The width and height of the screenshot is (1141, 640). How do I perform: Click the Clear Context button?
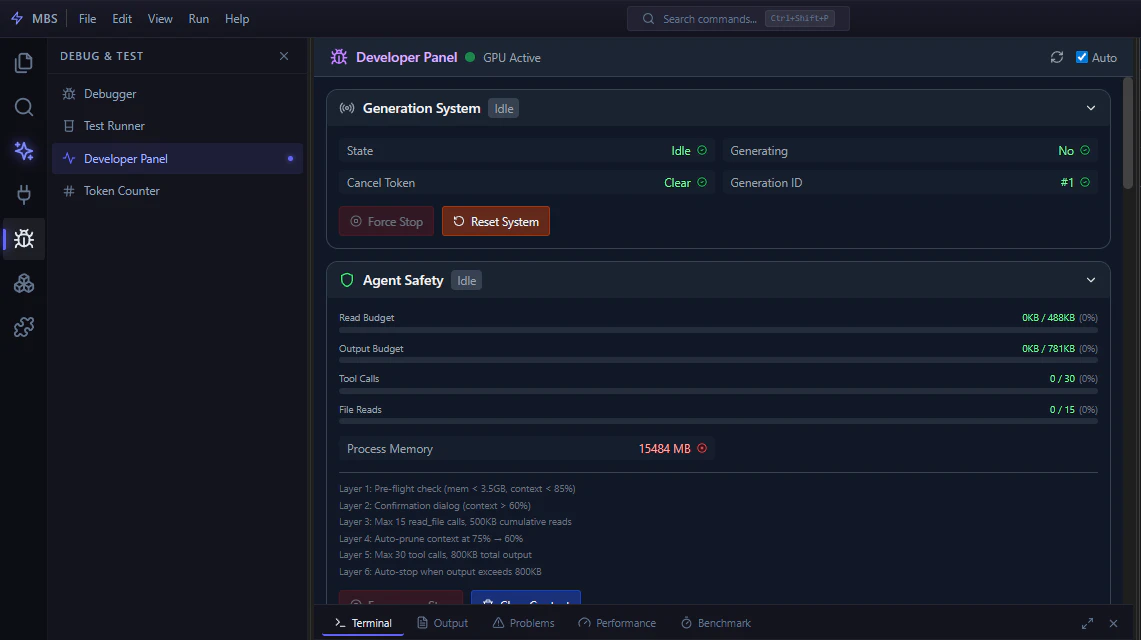(x=526, y=601)
